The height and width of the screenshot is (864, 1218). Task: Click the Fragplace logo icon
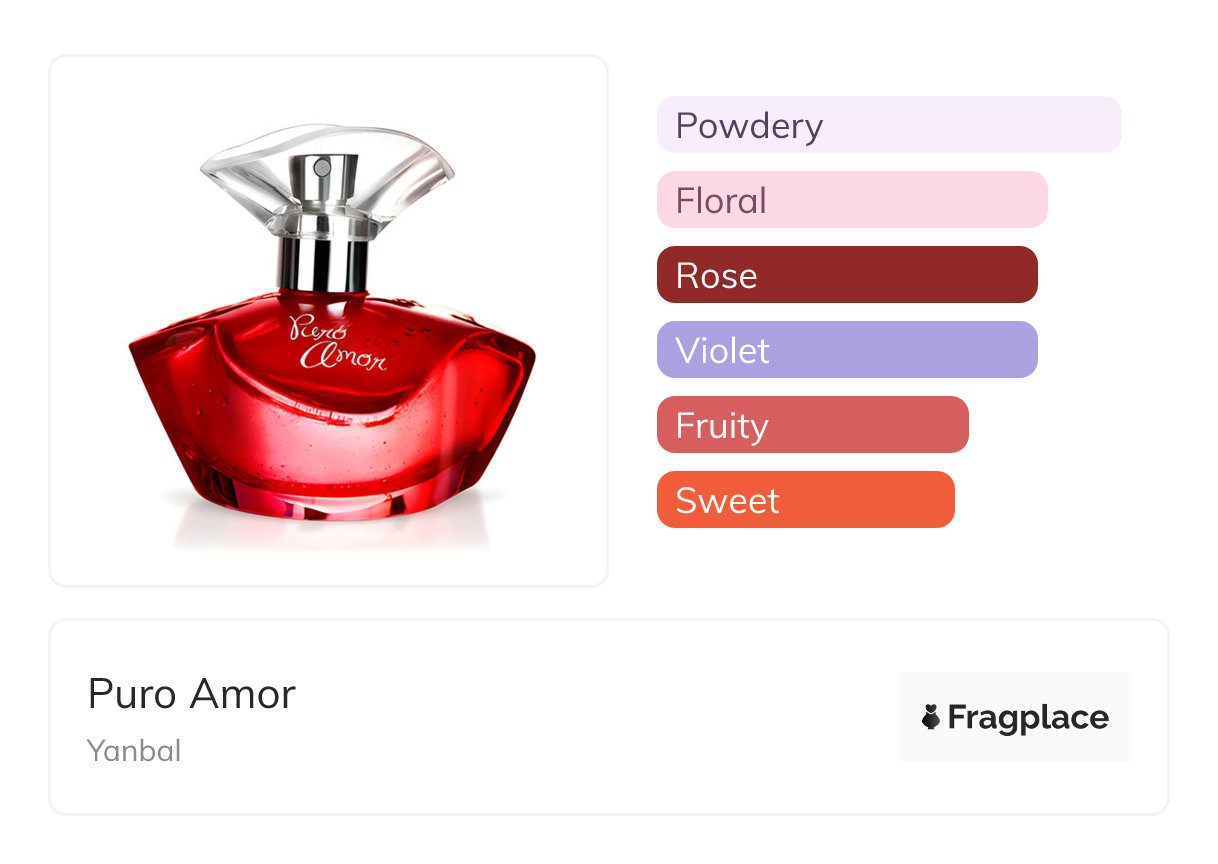931,717
